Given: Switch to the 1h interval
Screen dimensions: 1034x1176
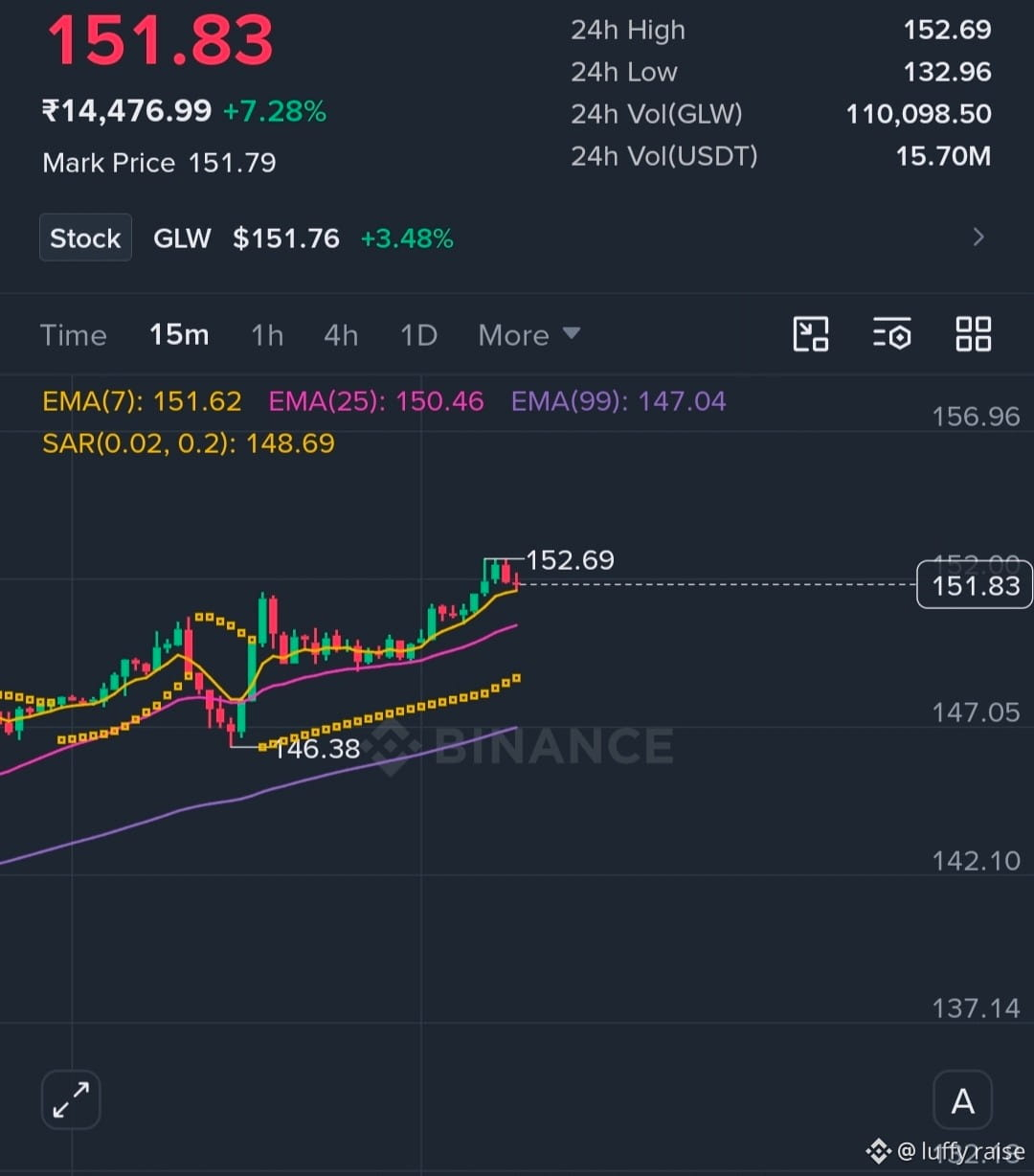Looking at the screenshot, I should point(267,335).
